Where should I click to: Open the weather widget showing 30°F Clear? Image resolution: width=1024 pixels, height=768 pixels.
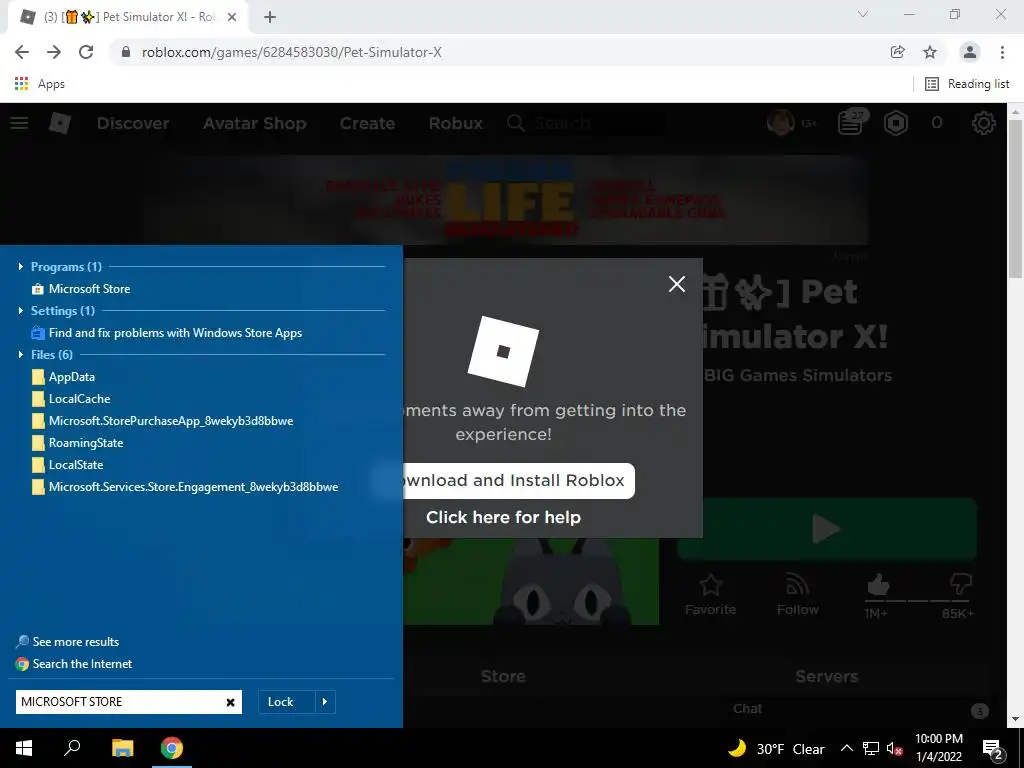776,748
